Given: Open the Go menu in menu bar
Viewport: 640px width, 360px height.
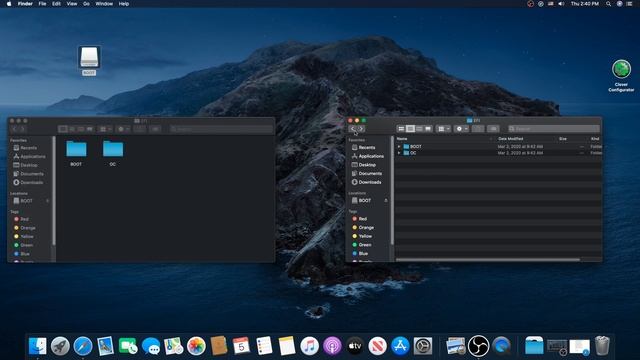Looking at the screenshot, I should (86, 4).
